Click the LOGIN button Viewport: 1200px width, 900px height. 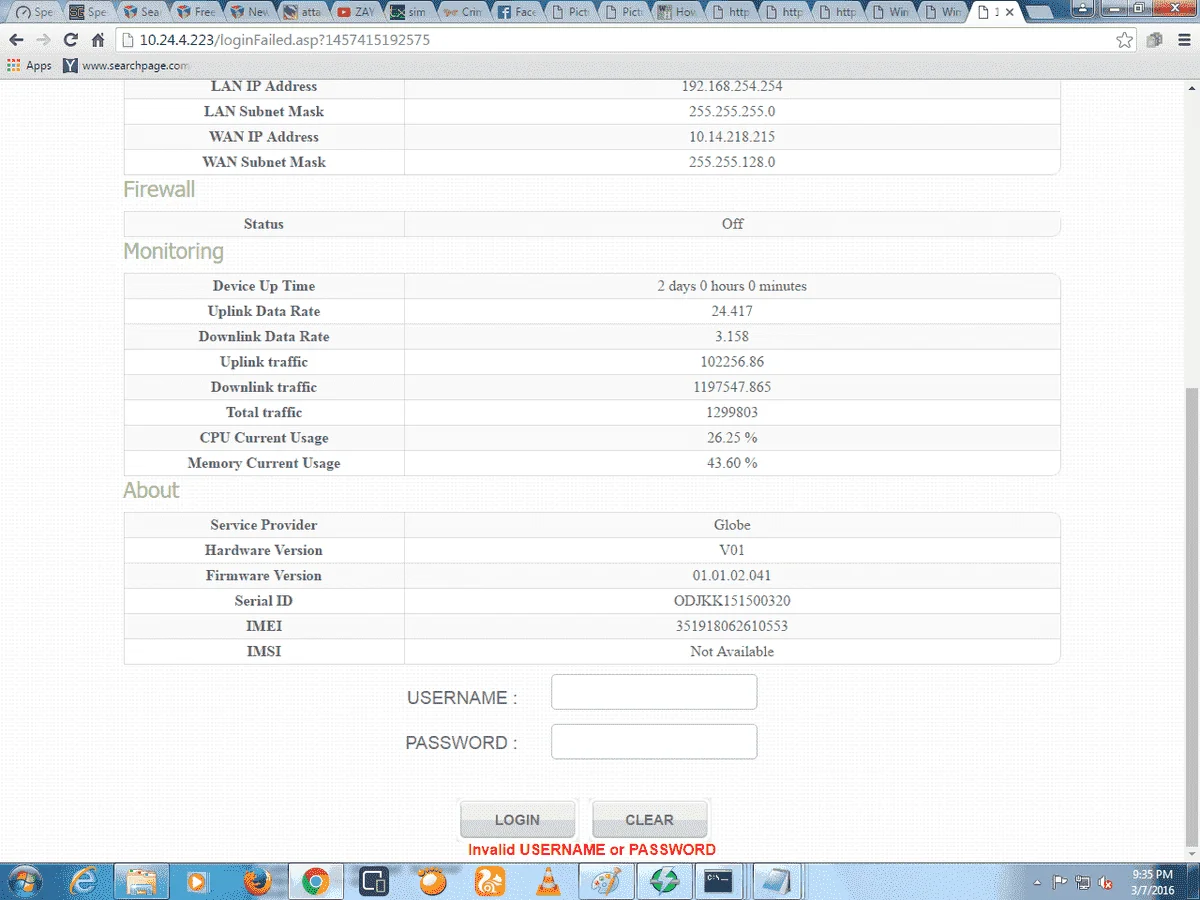(x=517, y=819)
